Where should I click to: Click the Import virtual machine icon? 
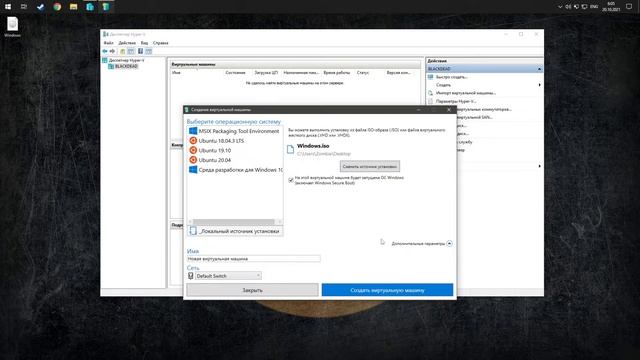point(430,93)
